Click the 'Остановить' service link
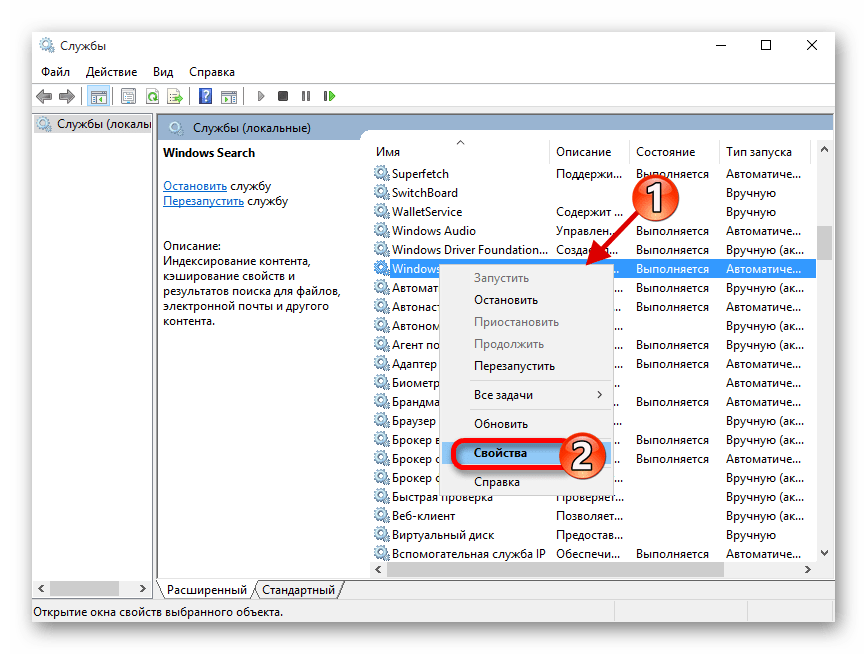The image size is (867, 654). pos(195,186)
